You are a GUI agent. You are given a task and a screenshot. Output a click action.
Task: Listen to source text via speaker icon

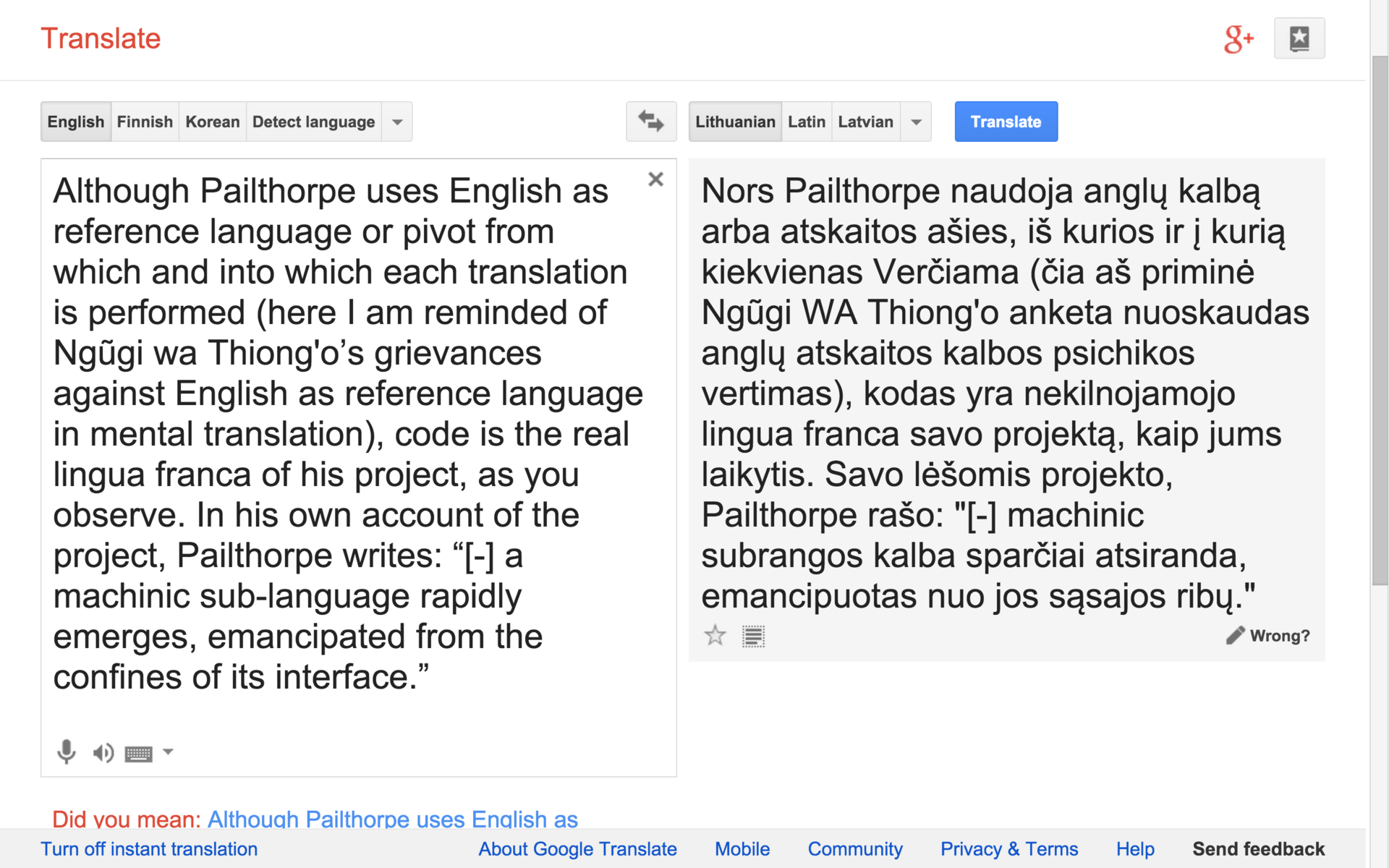tap(103, 753)
